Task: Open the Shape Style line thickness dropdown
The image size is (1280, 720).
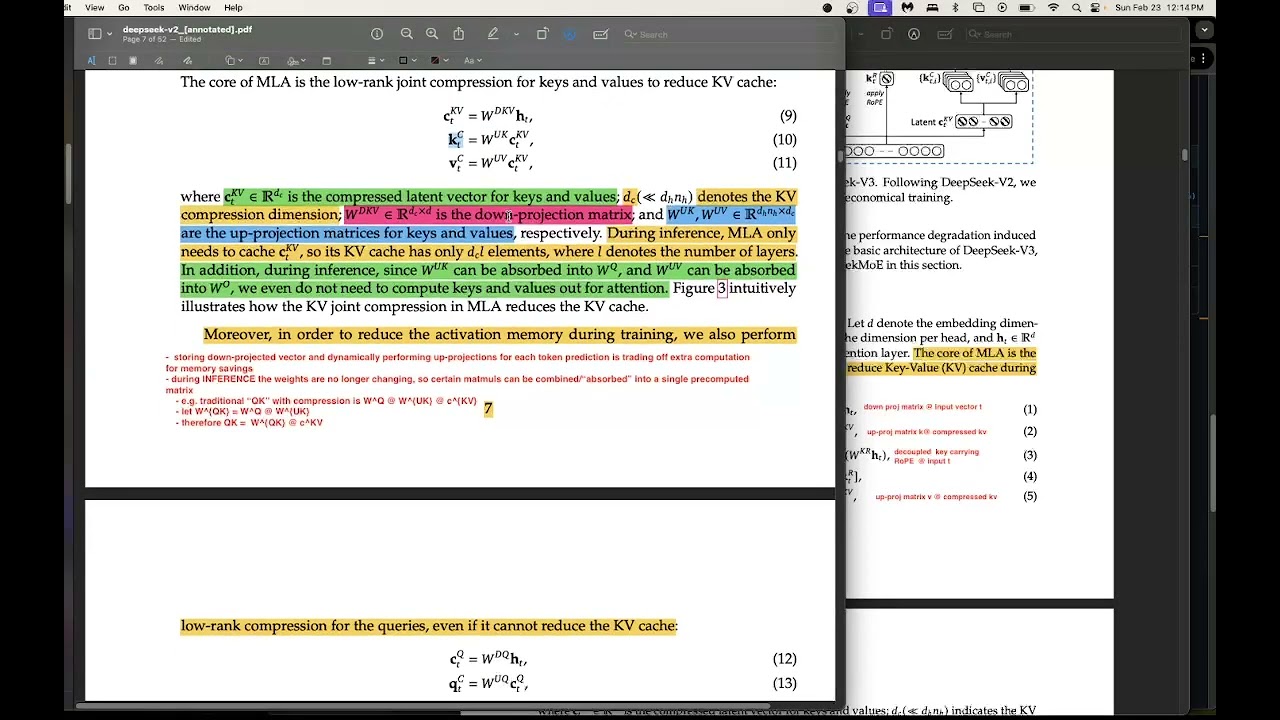Action: click(374, 61)
